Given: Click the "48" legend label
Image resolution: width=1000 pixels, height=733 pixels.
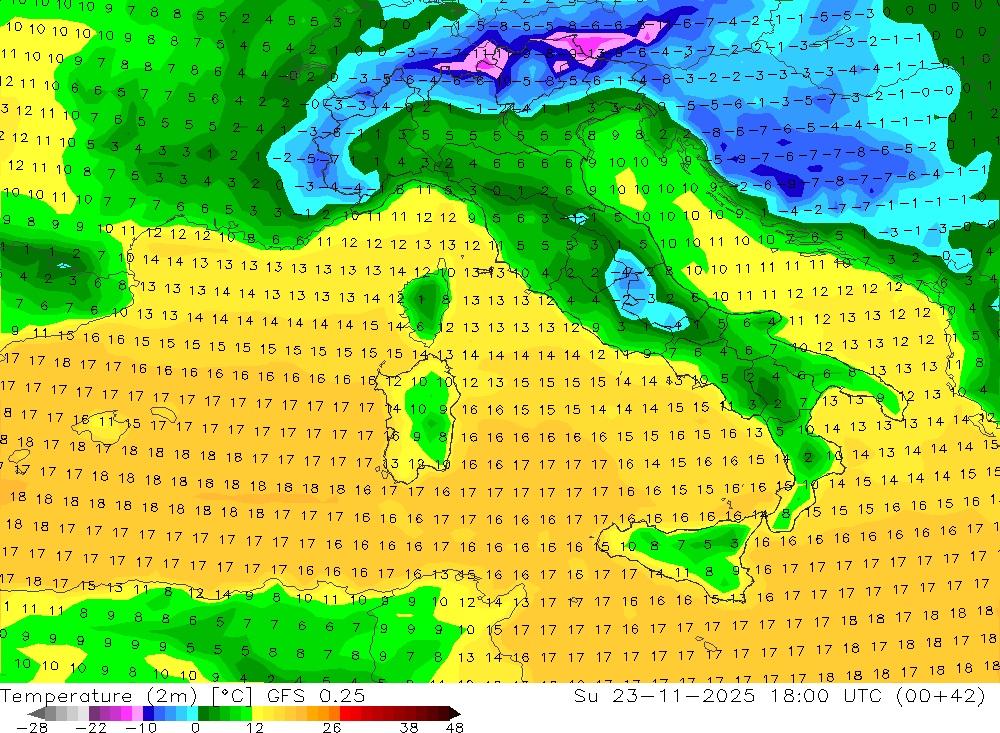Looking at the screenshot, I should point(455,728).
